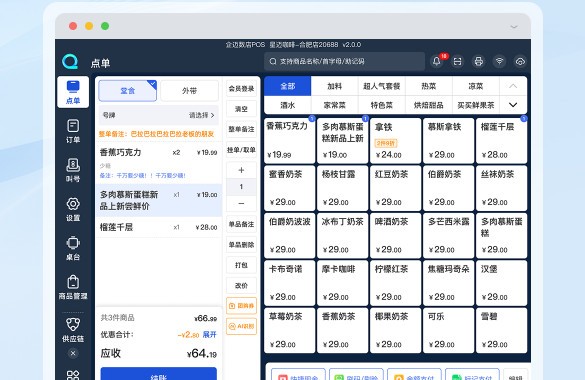This screenshot has width=585, height=380.
Task: Expand the 优惠合计 details with 展开
Action: (210, 335)
